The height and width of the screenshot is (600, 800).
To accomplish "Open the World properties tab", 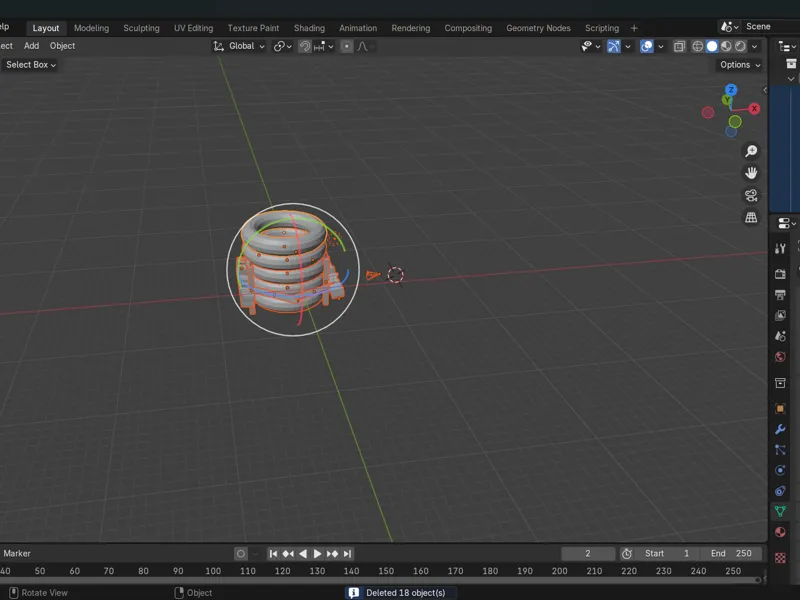I will point(780,357).
